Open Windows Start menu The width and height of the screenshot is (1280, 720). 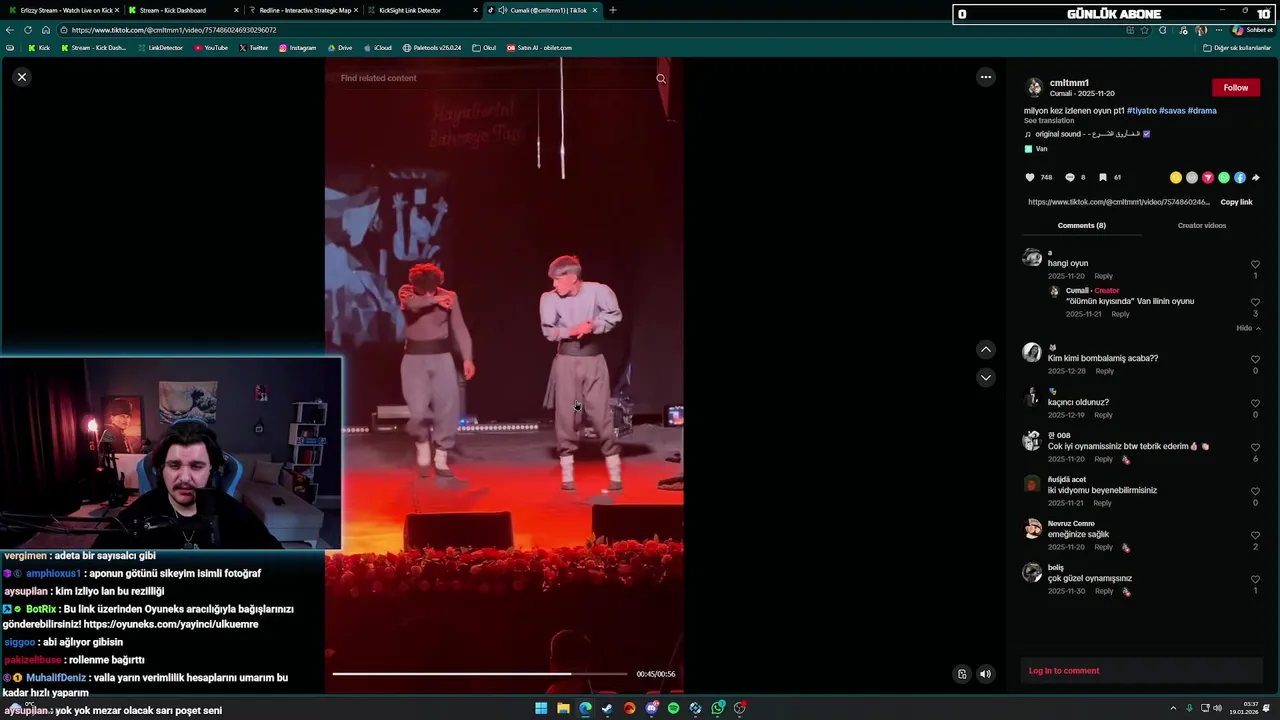click(541, 708)
